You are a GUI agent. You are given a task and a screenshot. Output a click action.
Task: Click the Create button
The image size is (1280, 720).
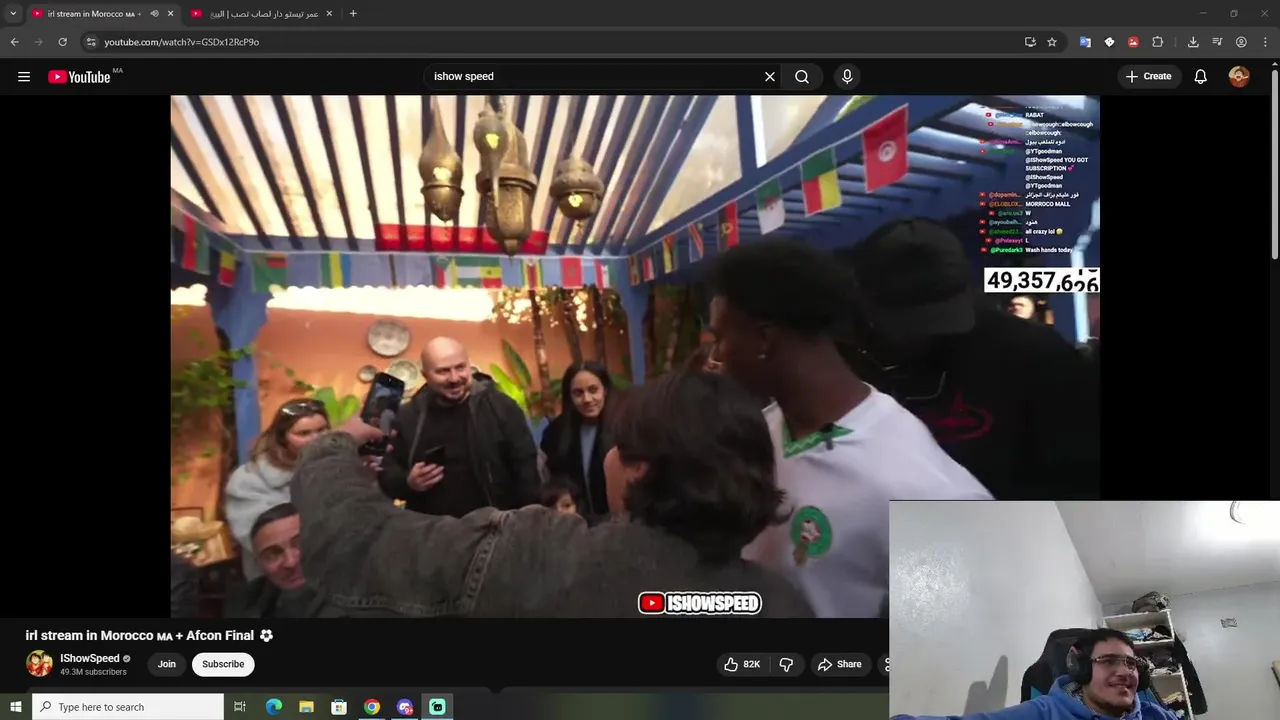tap(1148, 76)
